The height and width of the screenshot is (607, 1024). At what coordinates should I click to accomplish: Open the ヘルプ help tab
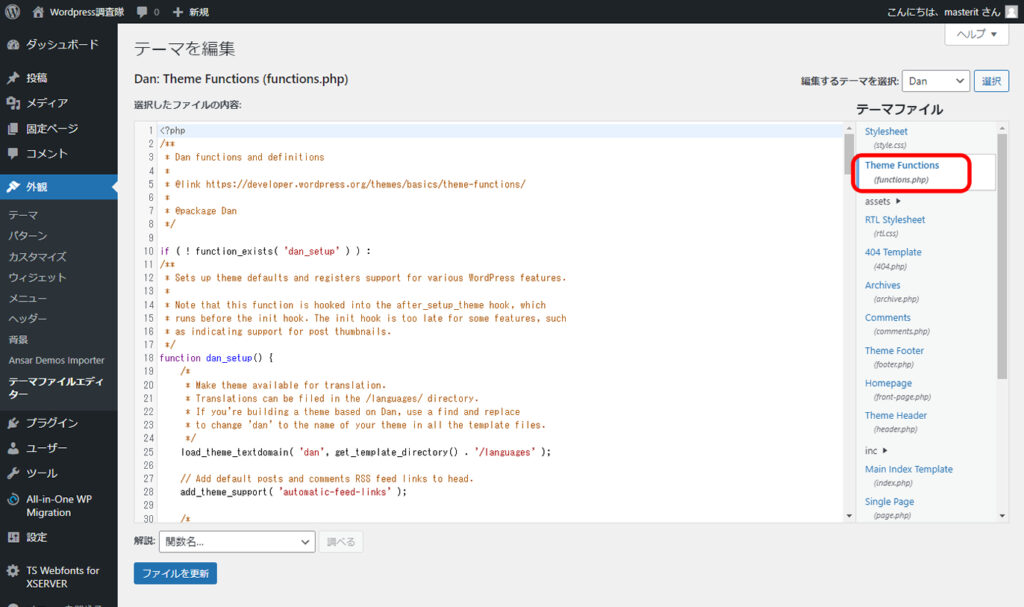(x=976, y=34)
